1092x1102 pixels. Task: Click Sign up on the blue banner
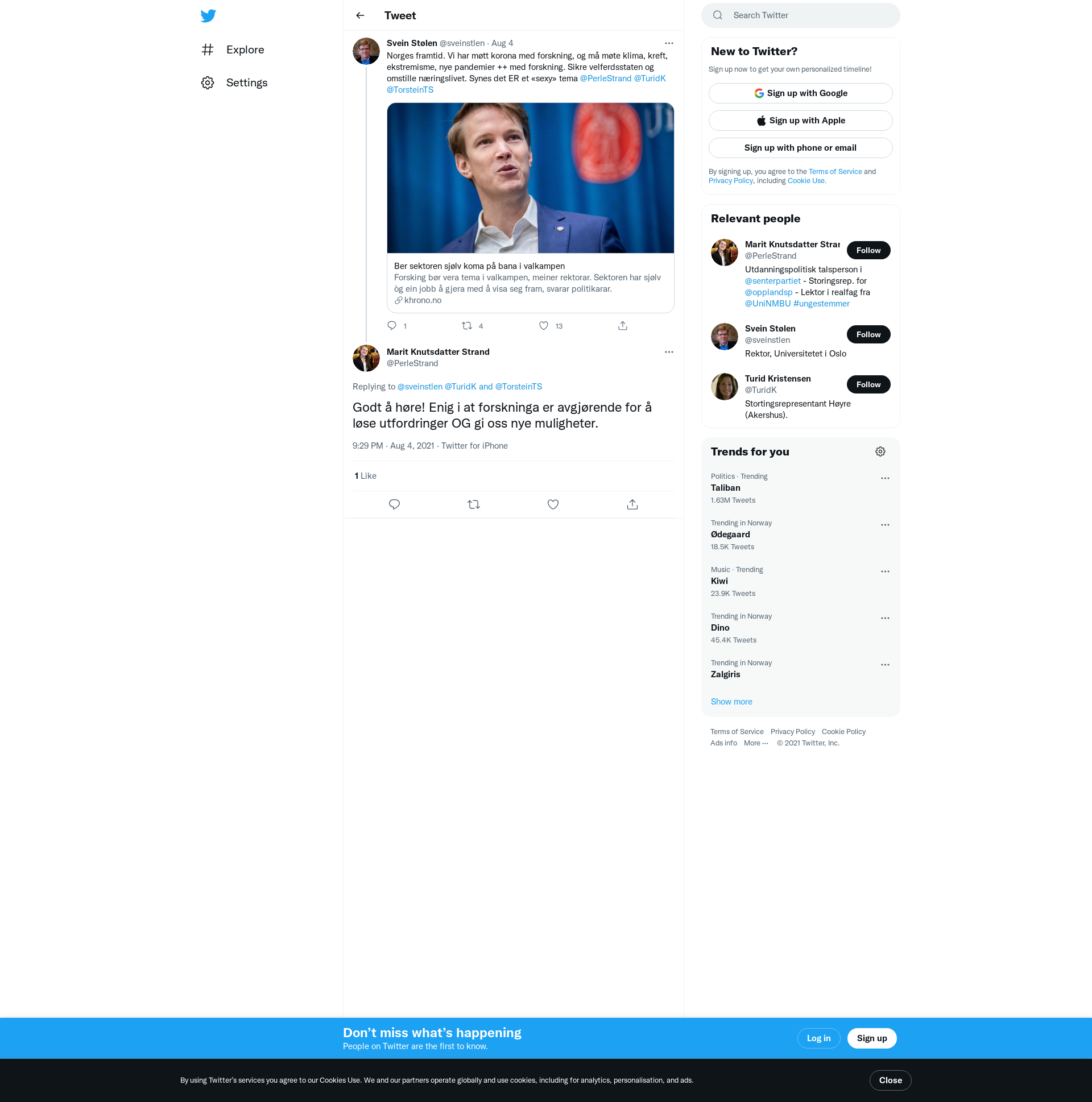(871, 1038)
